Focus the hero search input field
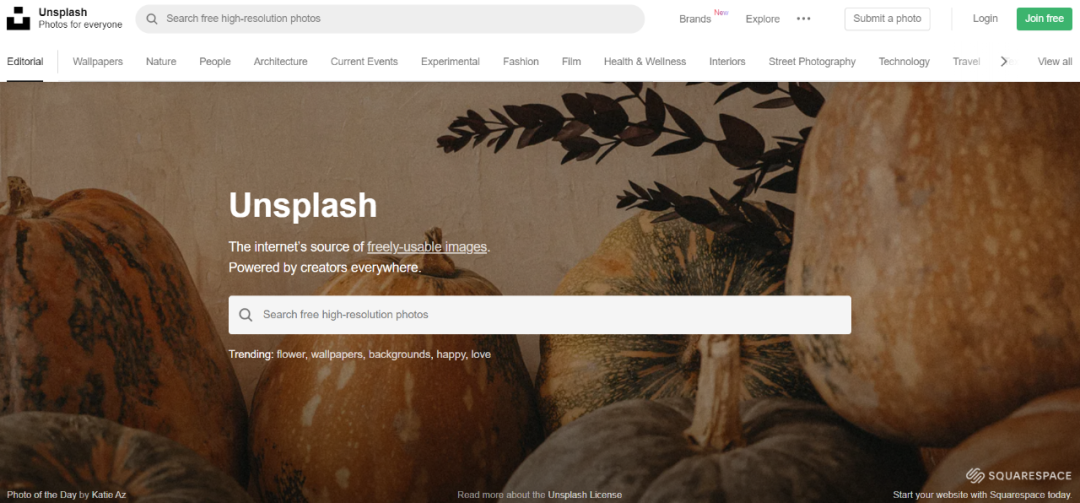 point(540,315)
